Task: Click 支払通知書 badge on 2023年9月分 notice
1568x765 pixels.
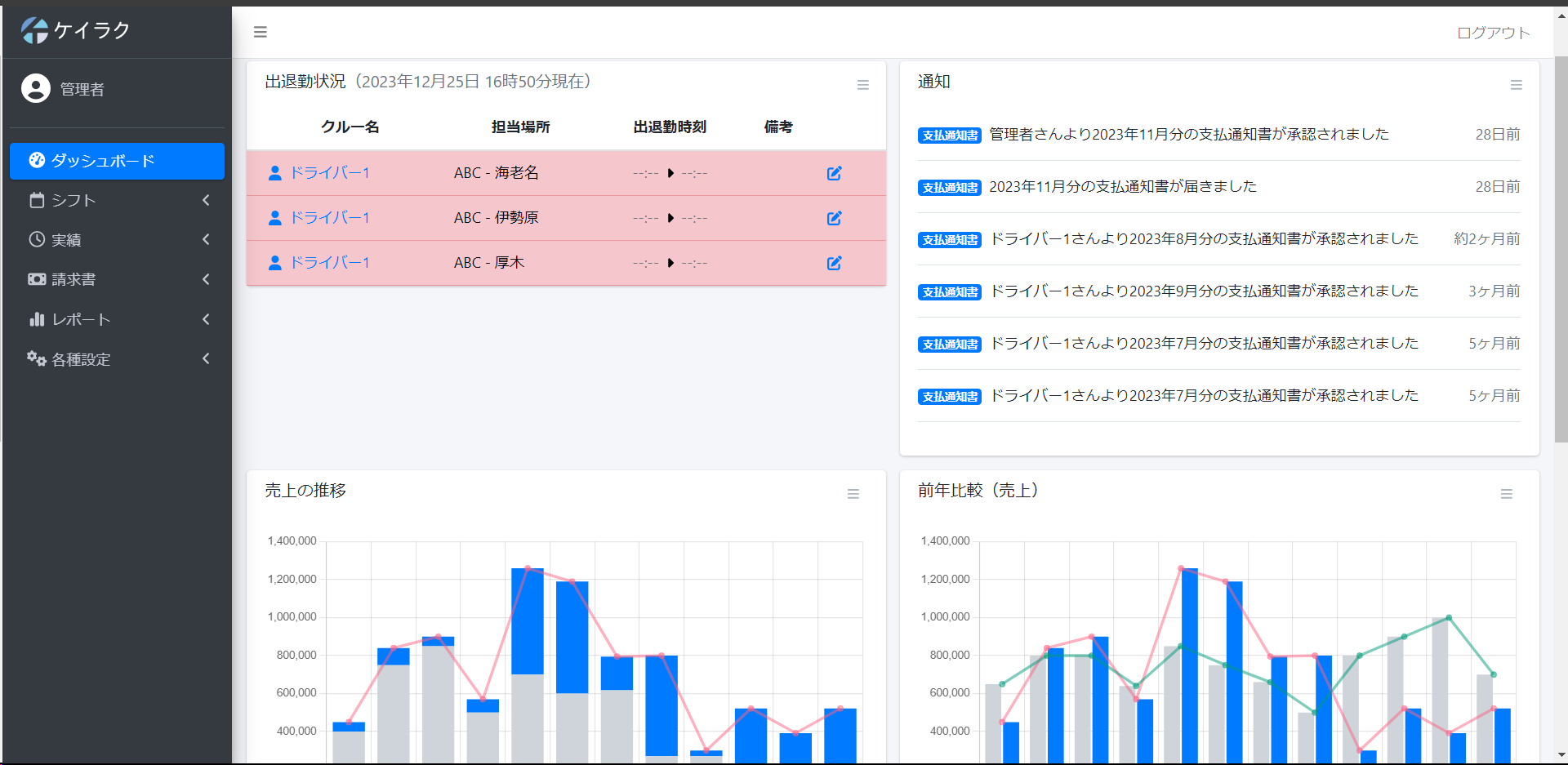Action: click(950, 292)
